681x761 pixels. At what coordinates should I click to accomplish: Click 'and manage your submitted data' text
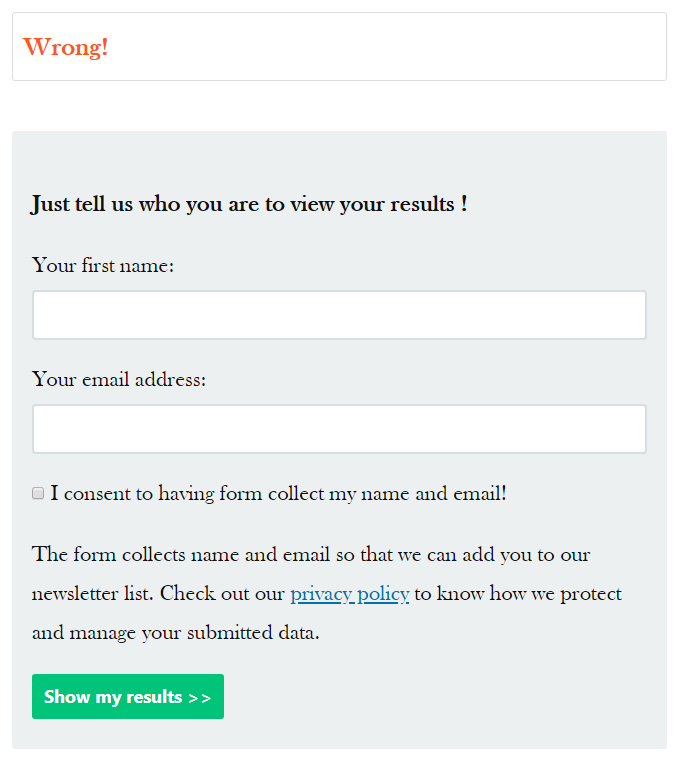click(175, 632)
